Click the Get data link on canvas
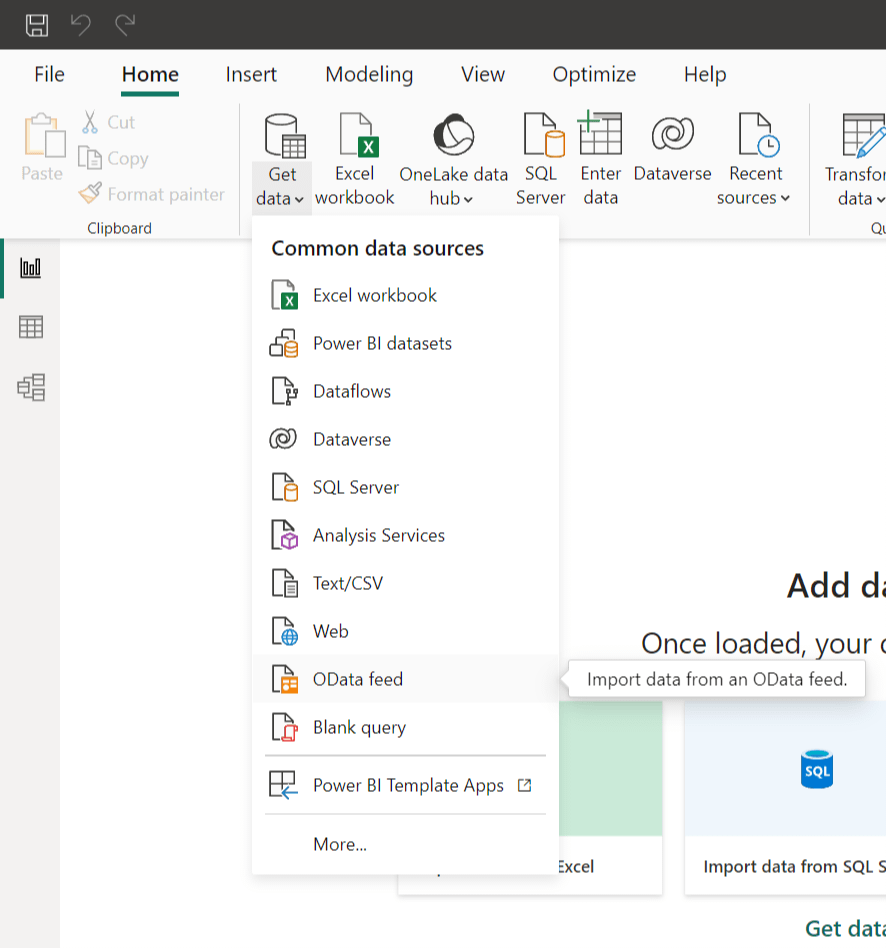This screenshot has height=948, width=886. coord(845,928)
